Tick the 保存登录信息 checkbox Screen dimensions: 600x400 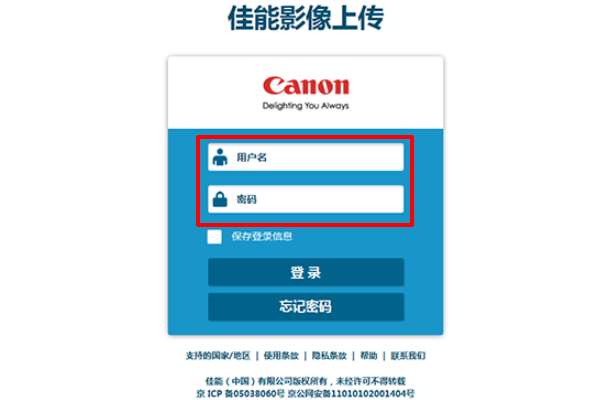coord(214,237)
